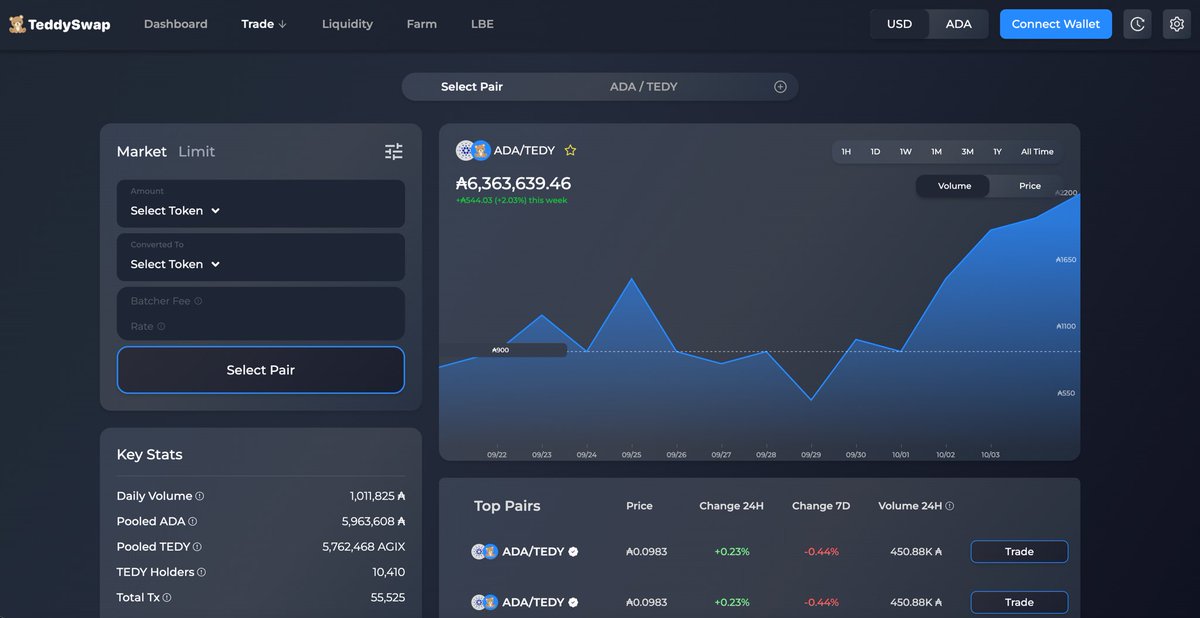The image size is (1200, 618).
Task: Click the Rate info icon
Action: coord(161,326)
